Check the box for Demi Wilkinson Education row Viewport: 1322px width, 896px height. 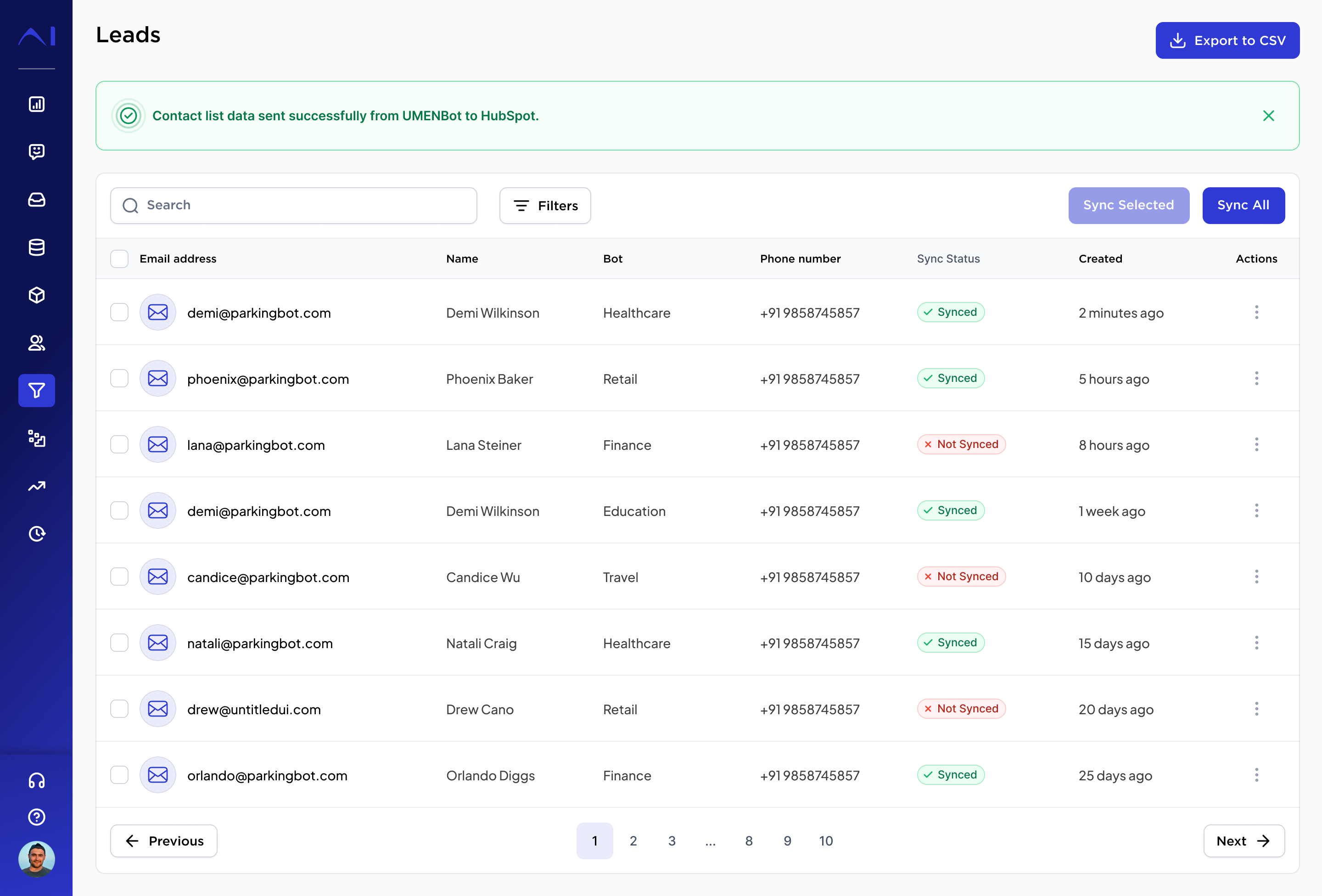(x=119, y=510)
